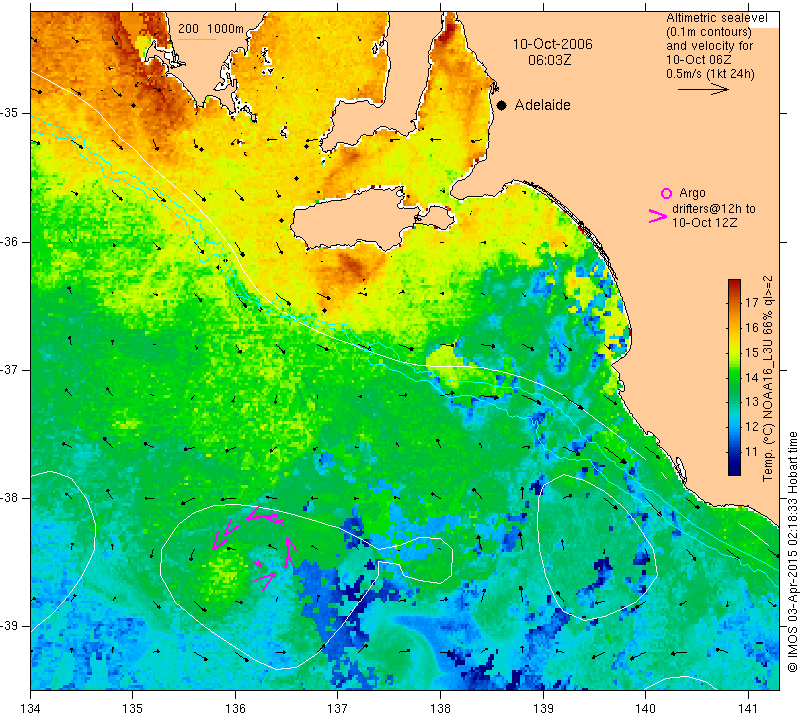Click the date text 10-Oct-2006
Image resolution: width=800 pixels, height=720 pixels.
(x=553, y=44)
